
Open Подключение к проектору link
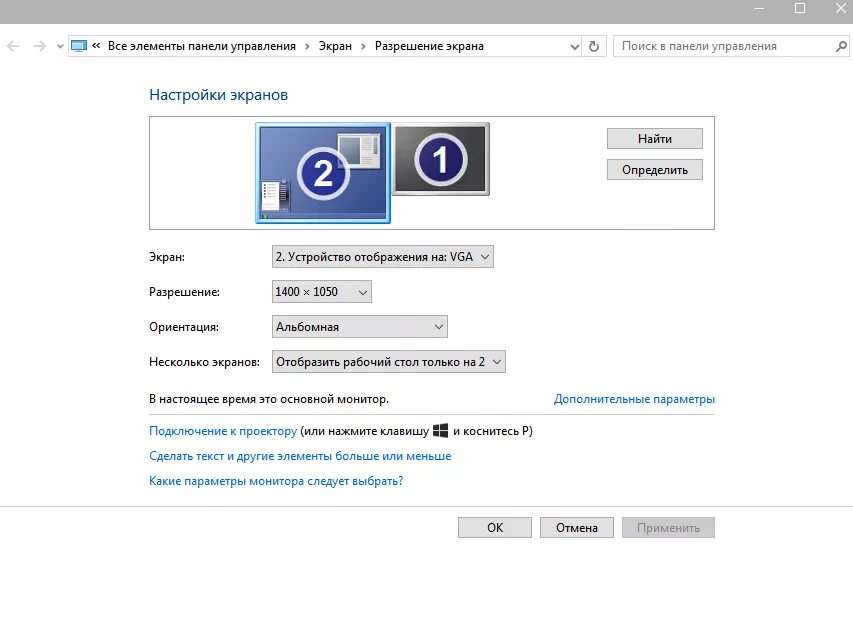coord(223,431)
